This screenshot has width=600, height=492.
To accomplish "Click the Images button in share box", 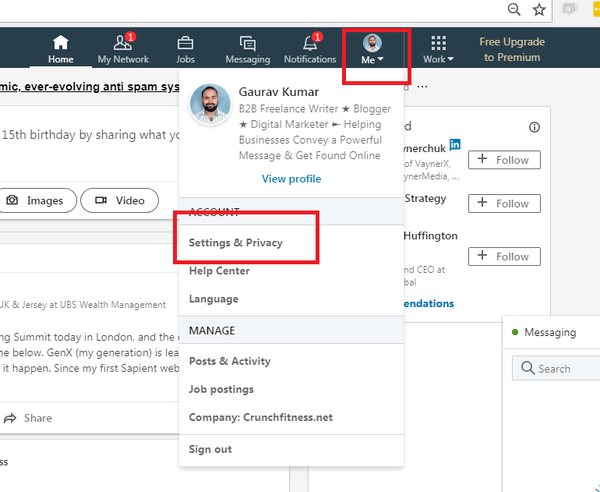I will (36, 200).
